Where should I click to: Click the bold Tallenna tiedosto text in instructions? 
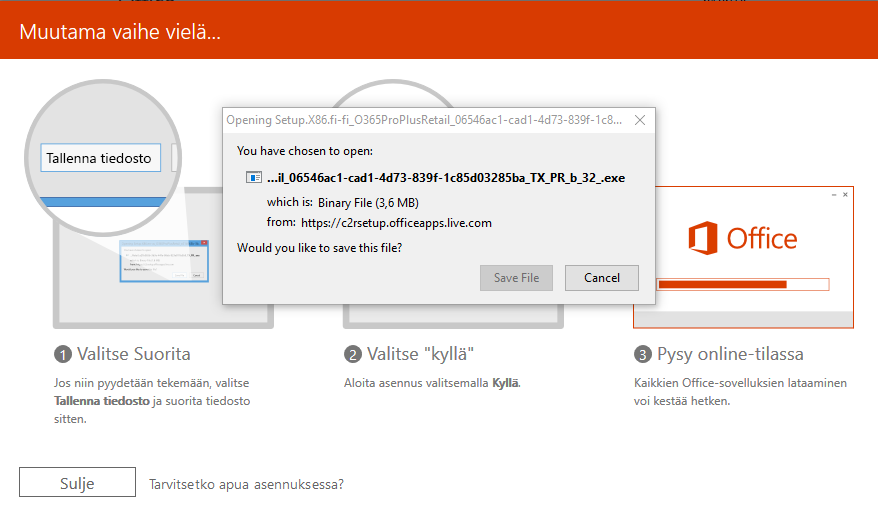click(x=102, y=401)
